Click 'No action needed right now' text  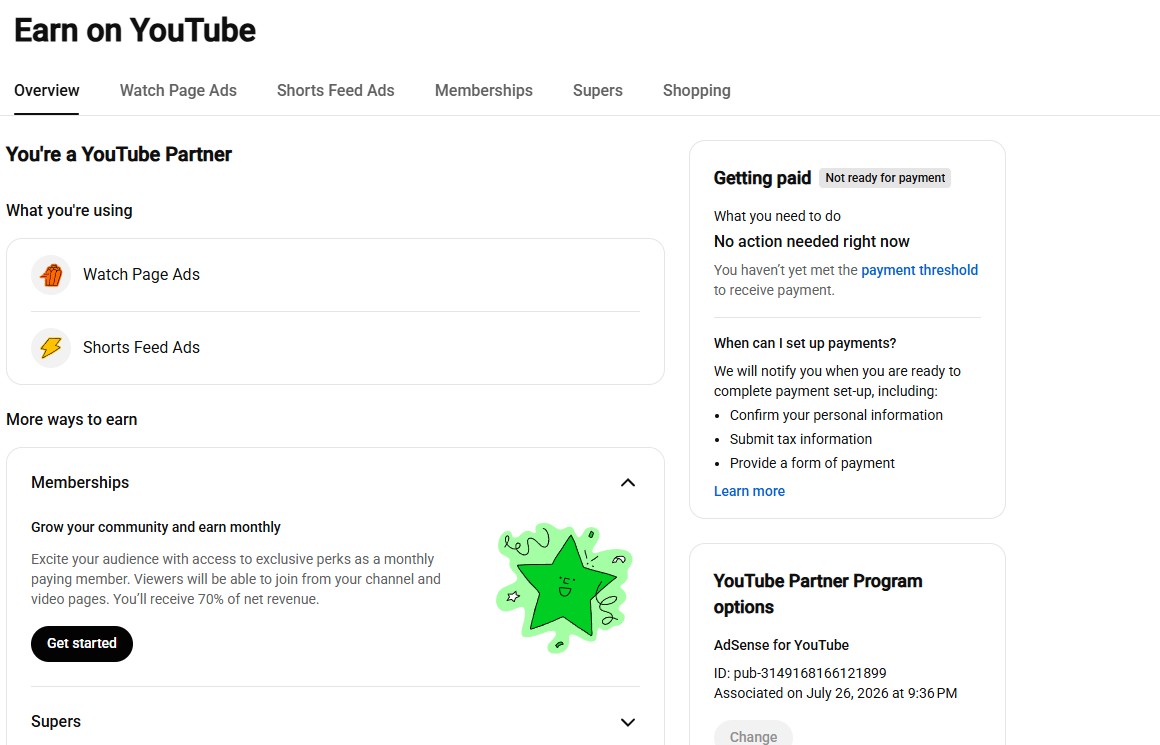point(812,242)
